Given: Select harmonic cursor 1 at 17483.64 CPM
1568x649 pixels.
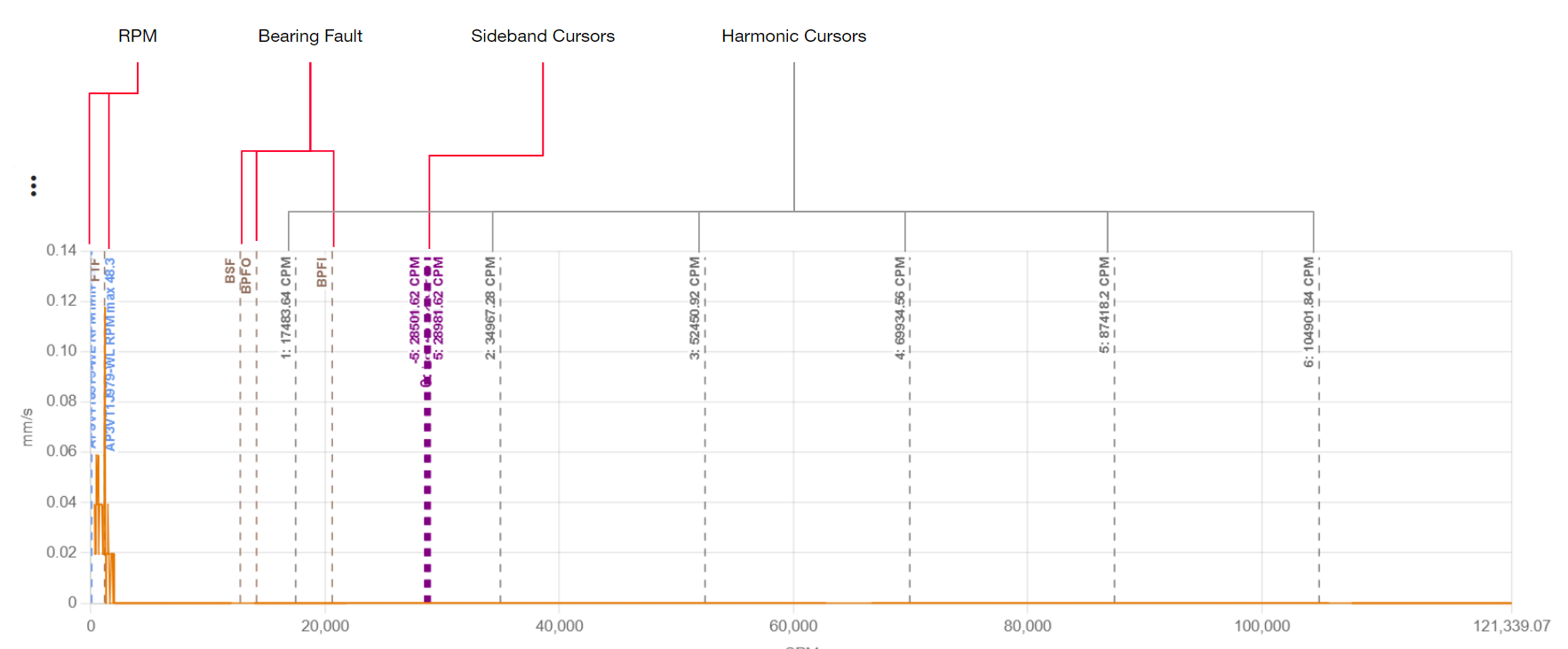Looking at the screenshot, I should [286, 308].
